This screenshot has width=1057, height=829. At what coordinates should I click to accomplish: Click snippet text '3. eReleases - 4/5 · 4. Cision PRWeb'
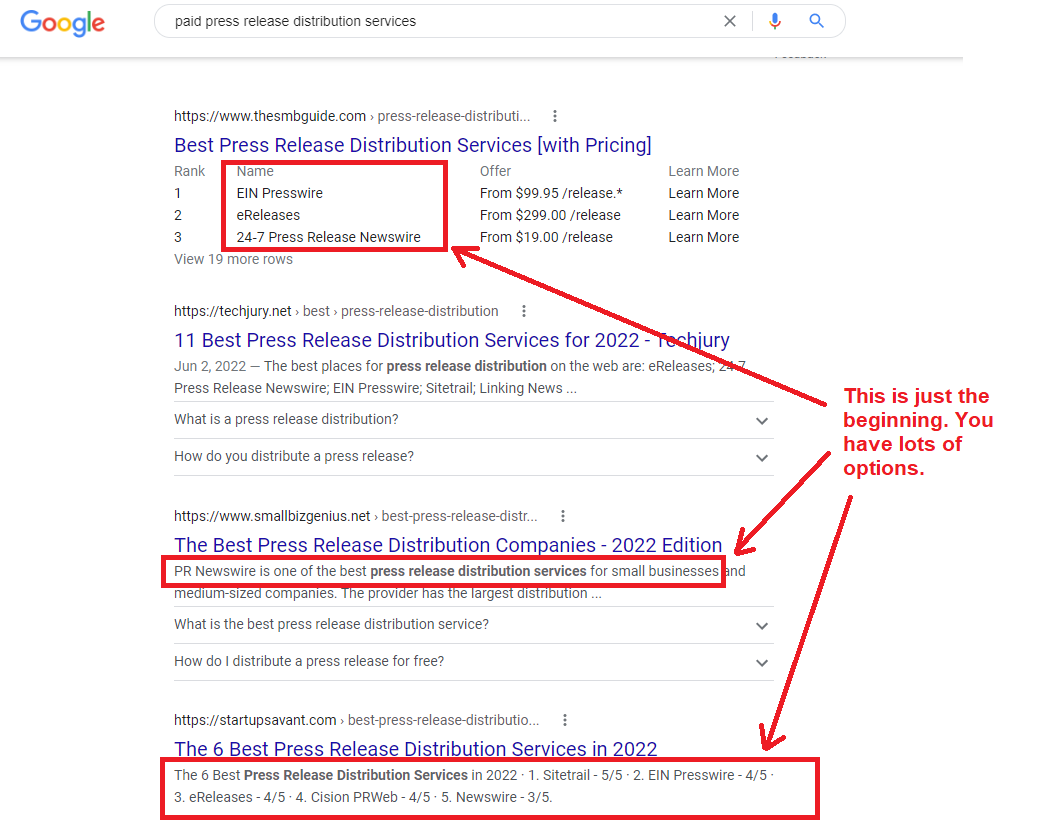click(x=286, y=797)
